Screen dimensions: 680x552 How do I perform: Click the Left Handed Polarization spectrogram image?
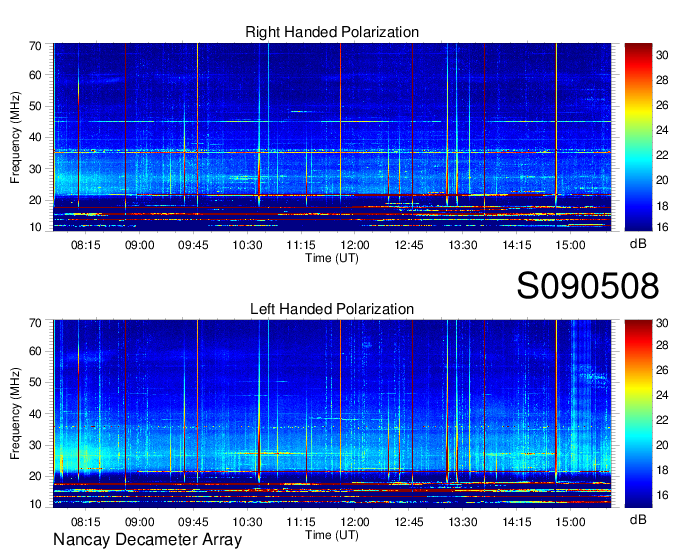click(332, 414)
